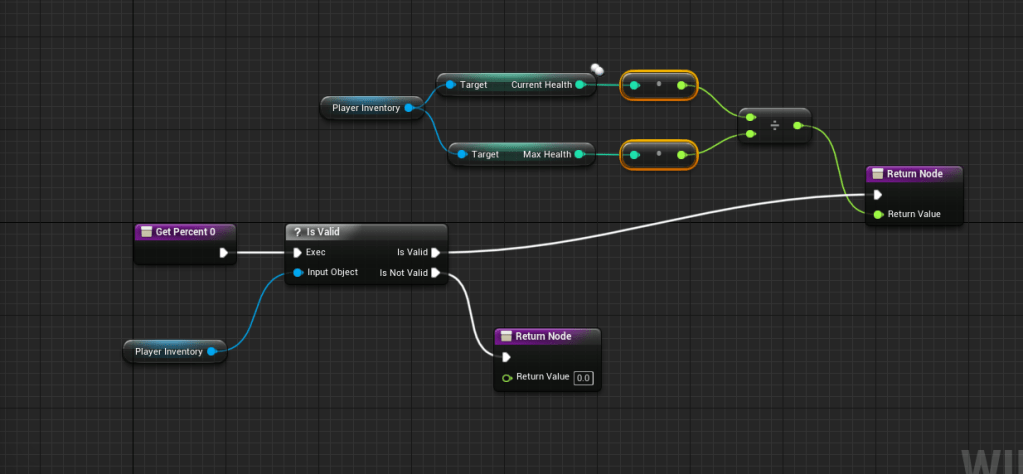Click input pin of conversion node after Current Health
Image resolution: width=1023 pixels, height=474 pixels.
[634, 85]
